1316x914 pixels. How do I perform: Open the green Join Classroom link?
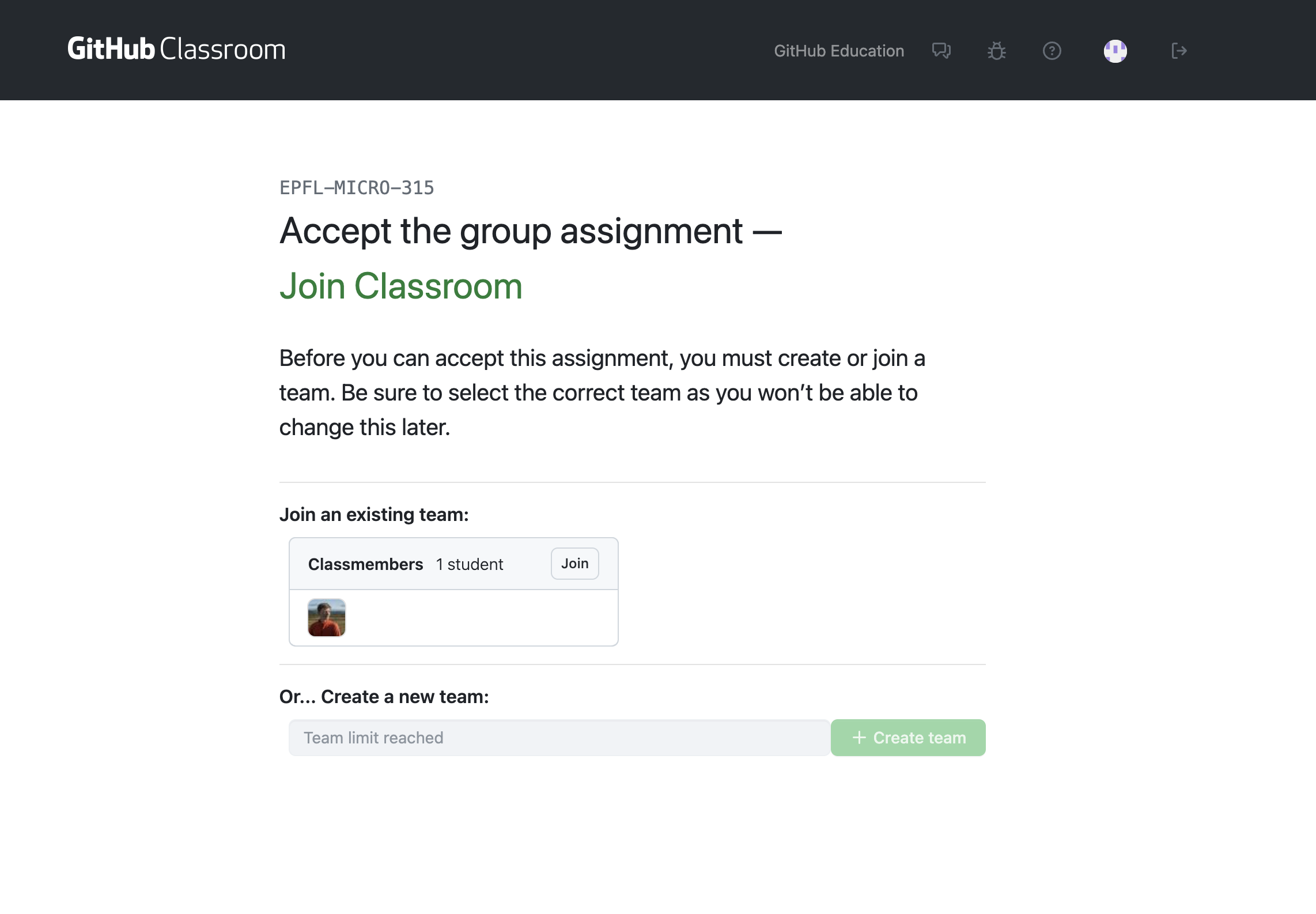coord(400,286)
